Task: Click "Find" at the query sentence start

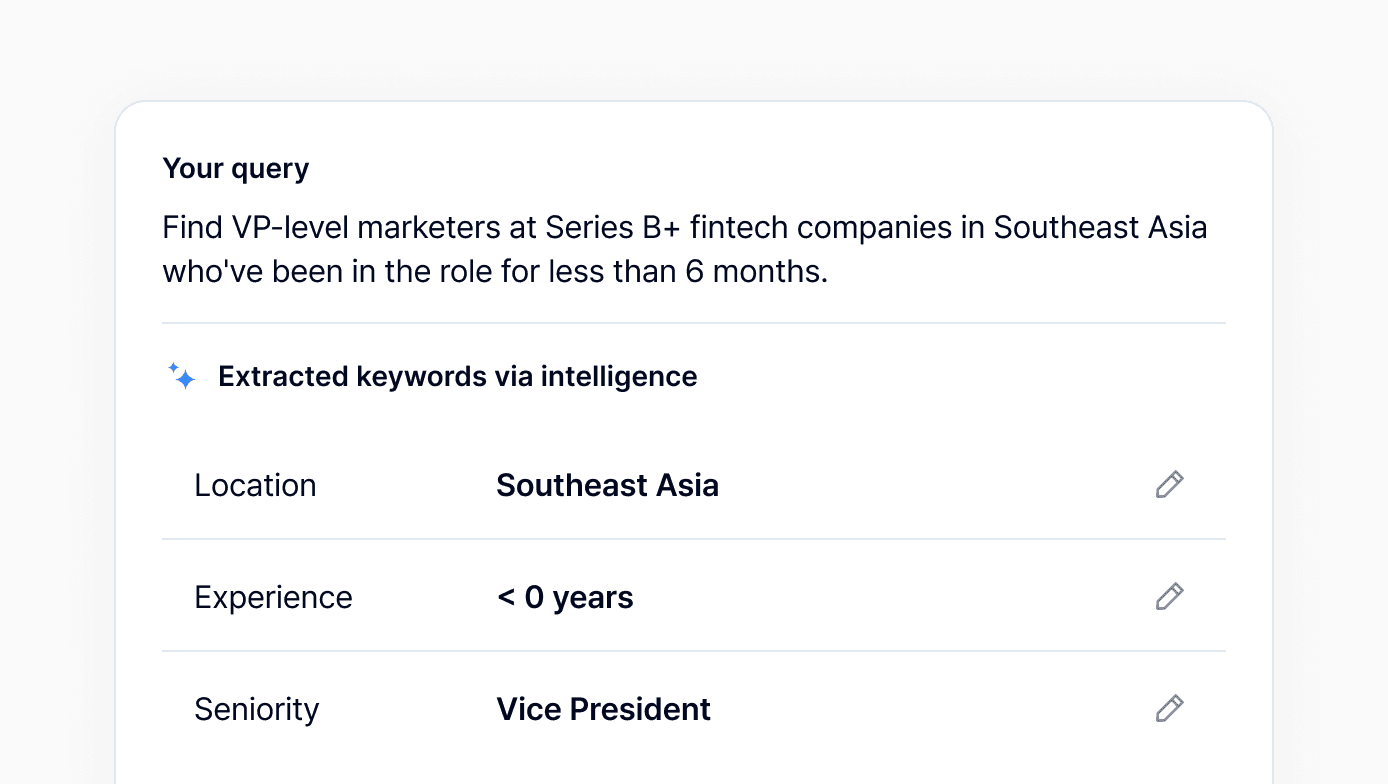Action: click(x=192, y=228)
